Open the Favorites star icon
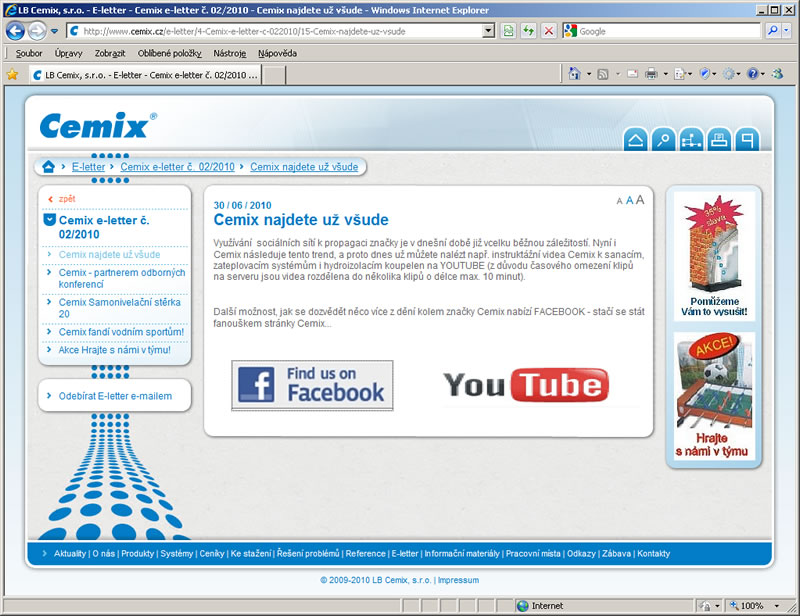 (12, 74)
